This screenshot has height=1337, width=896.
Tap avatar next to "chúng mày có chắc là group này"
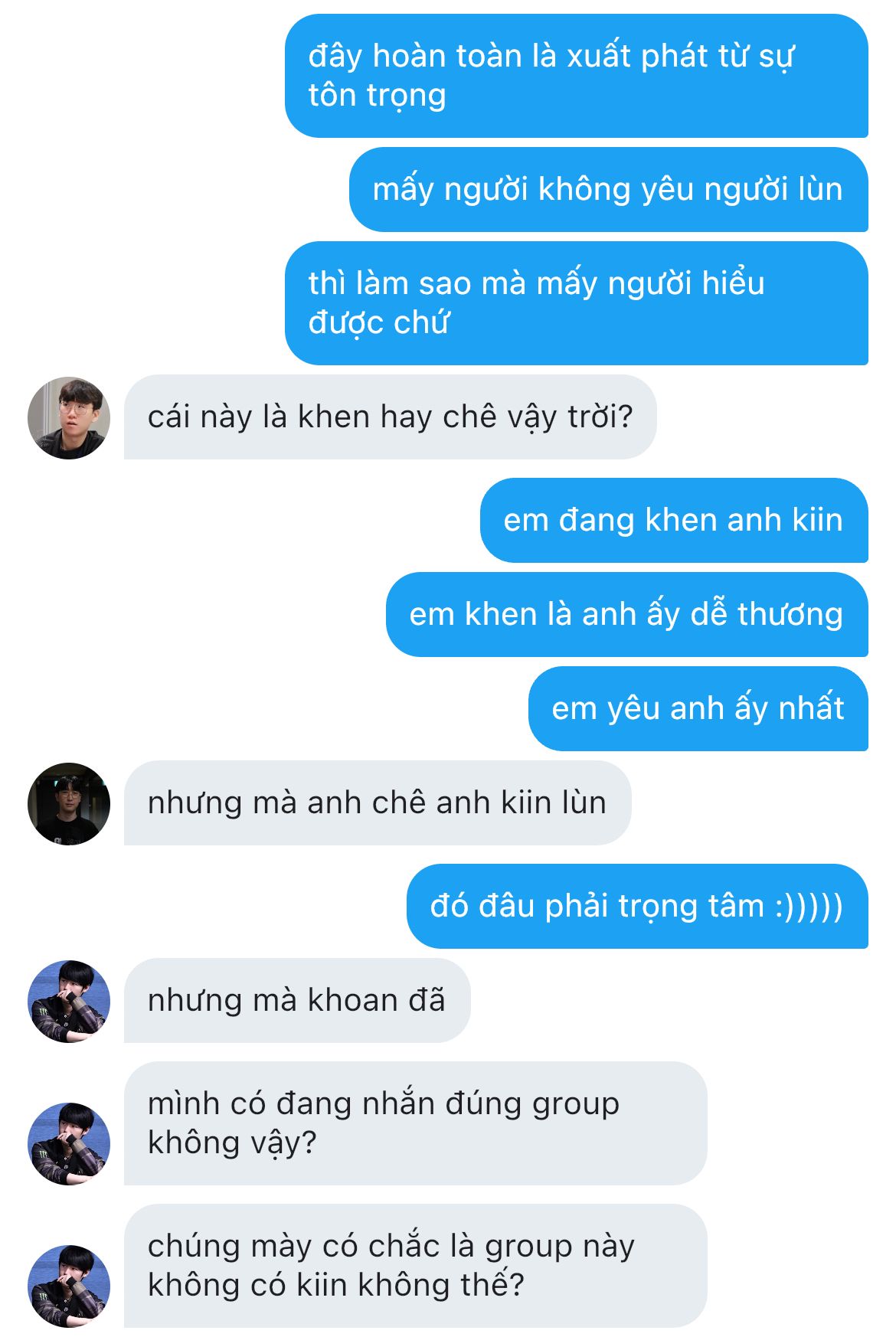[x=69, y=1286]
